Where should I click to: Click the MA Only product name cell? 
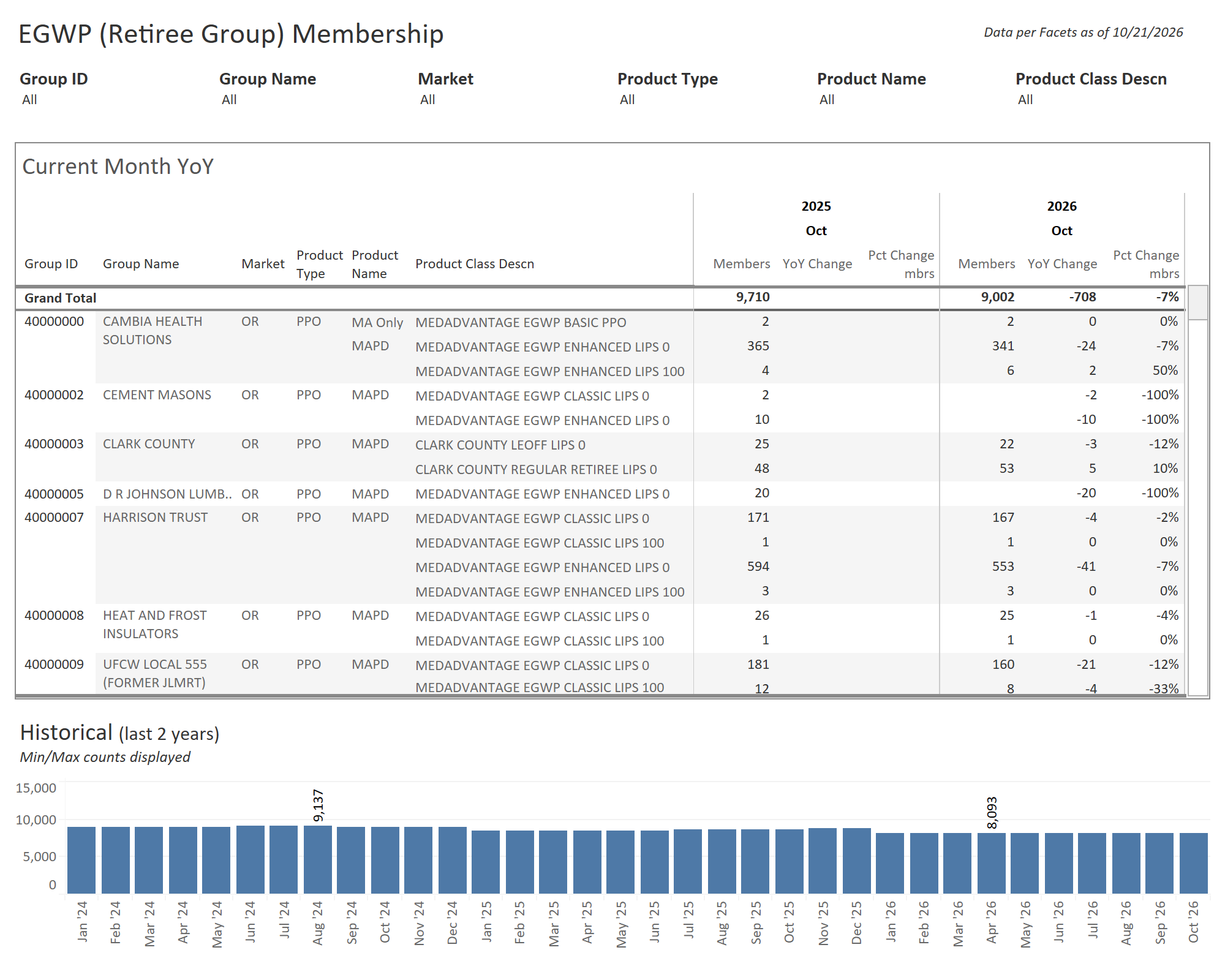click(377, 323)
